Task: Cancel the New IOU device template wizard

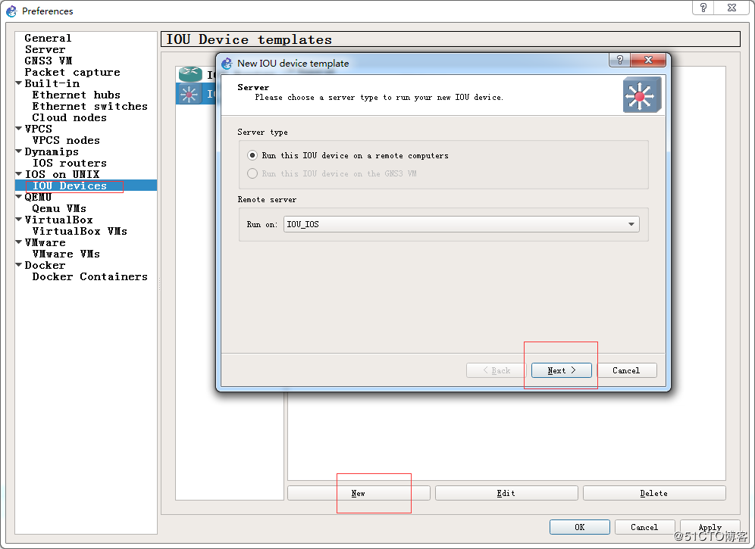Action: (626, 370)
